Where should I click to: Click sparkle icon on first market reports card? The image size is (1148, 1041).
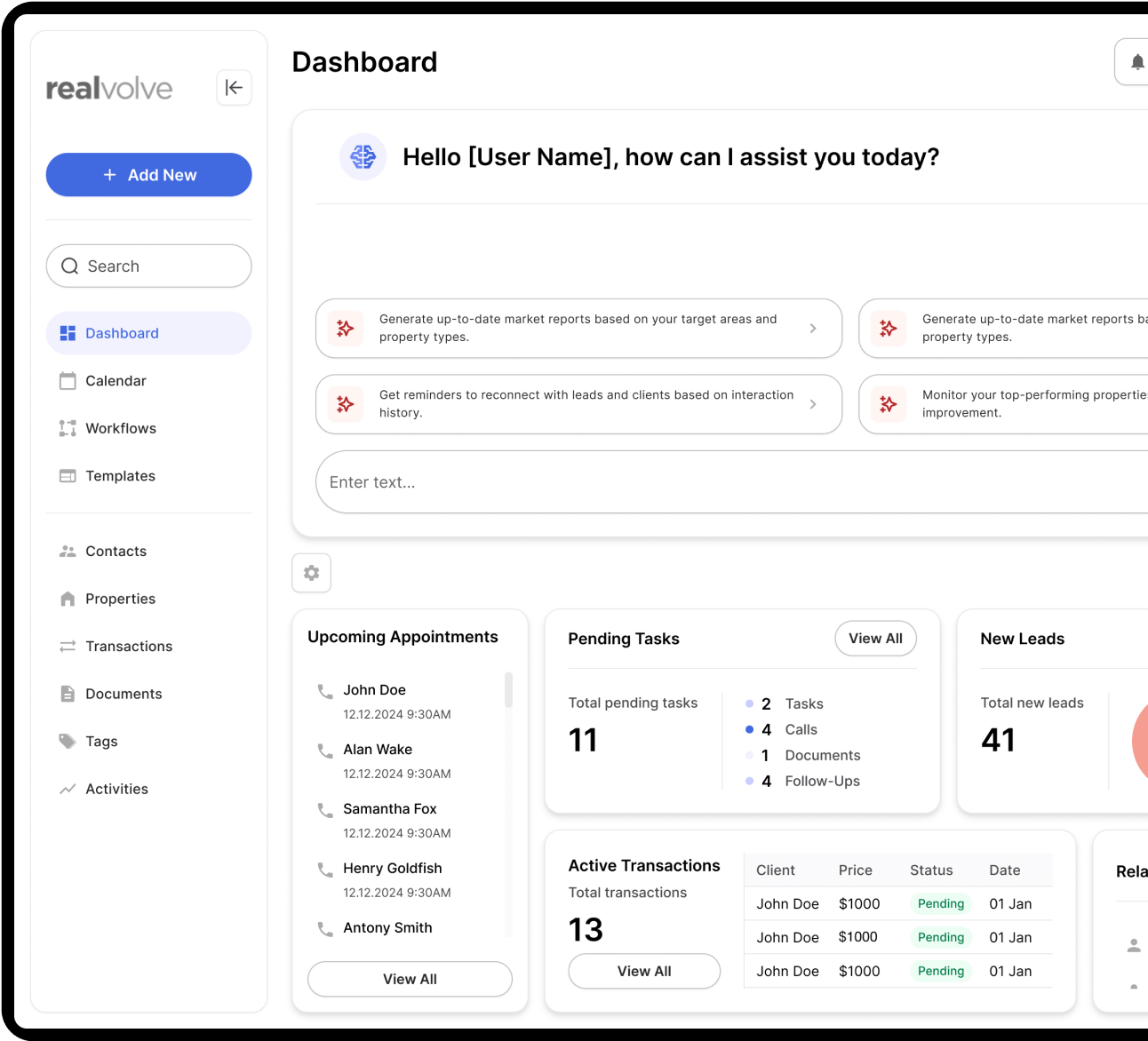click(346, 329)
